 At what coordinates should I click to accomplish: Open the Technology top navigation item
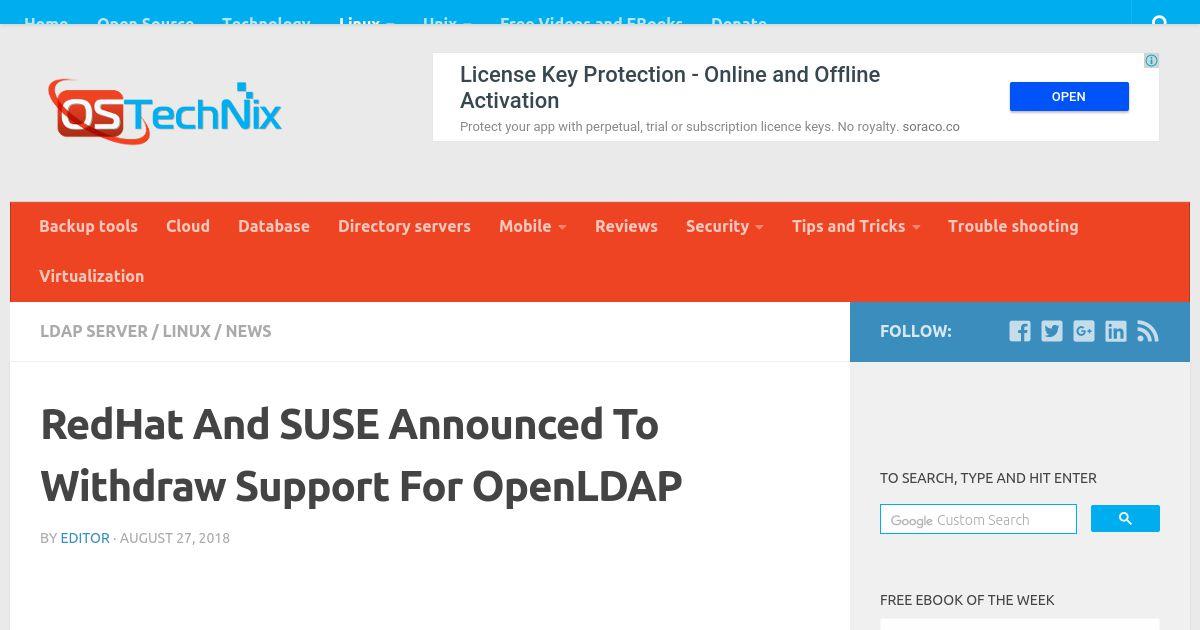pyautogui.click(x=266, y=22)
